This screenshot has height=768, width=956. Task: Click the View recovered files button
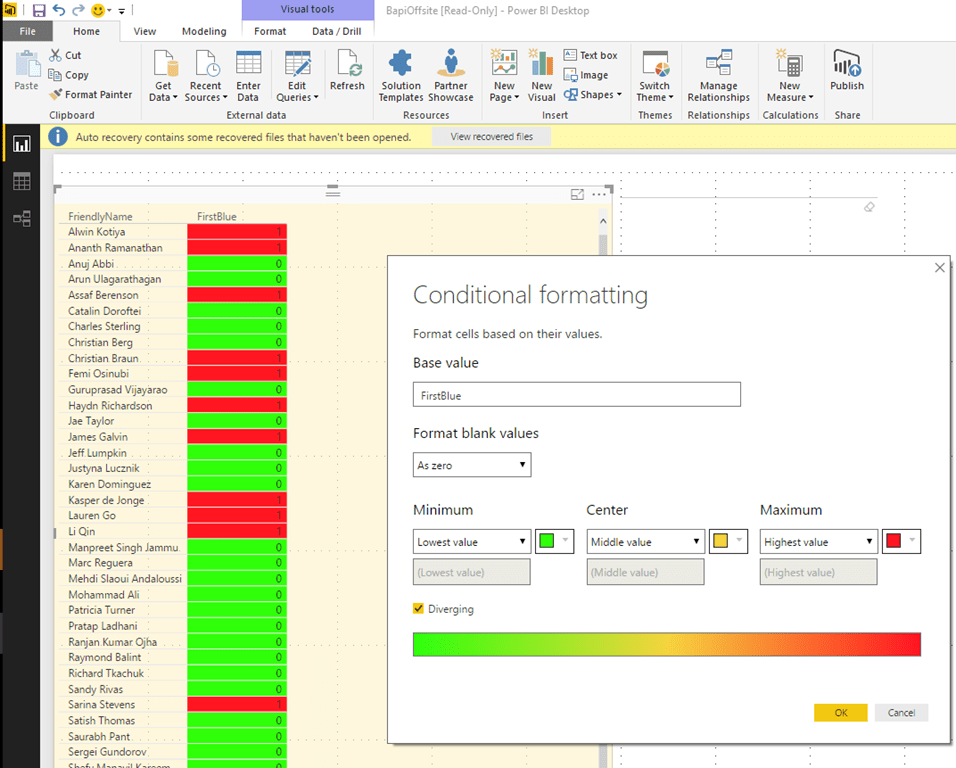(491, 137)
